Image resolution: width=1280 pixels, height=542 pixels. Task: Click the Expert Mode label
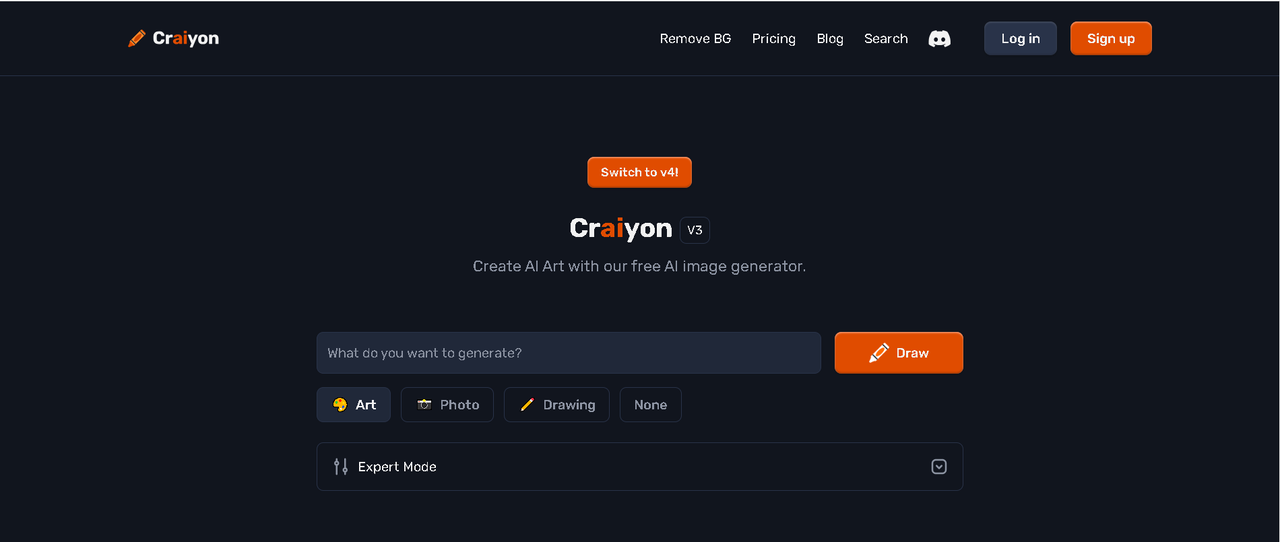(x=397, y=467)
